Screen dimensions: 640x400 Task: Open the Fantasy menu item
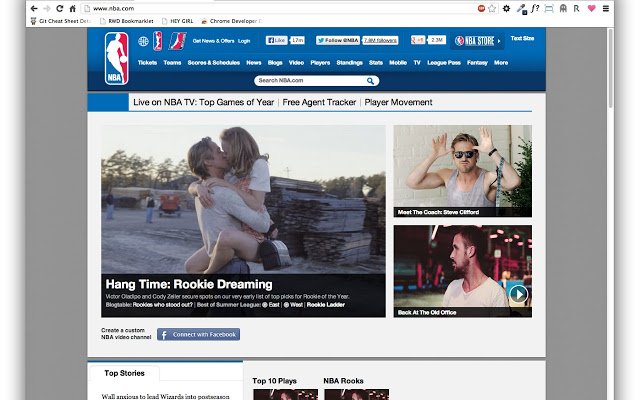477,63
